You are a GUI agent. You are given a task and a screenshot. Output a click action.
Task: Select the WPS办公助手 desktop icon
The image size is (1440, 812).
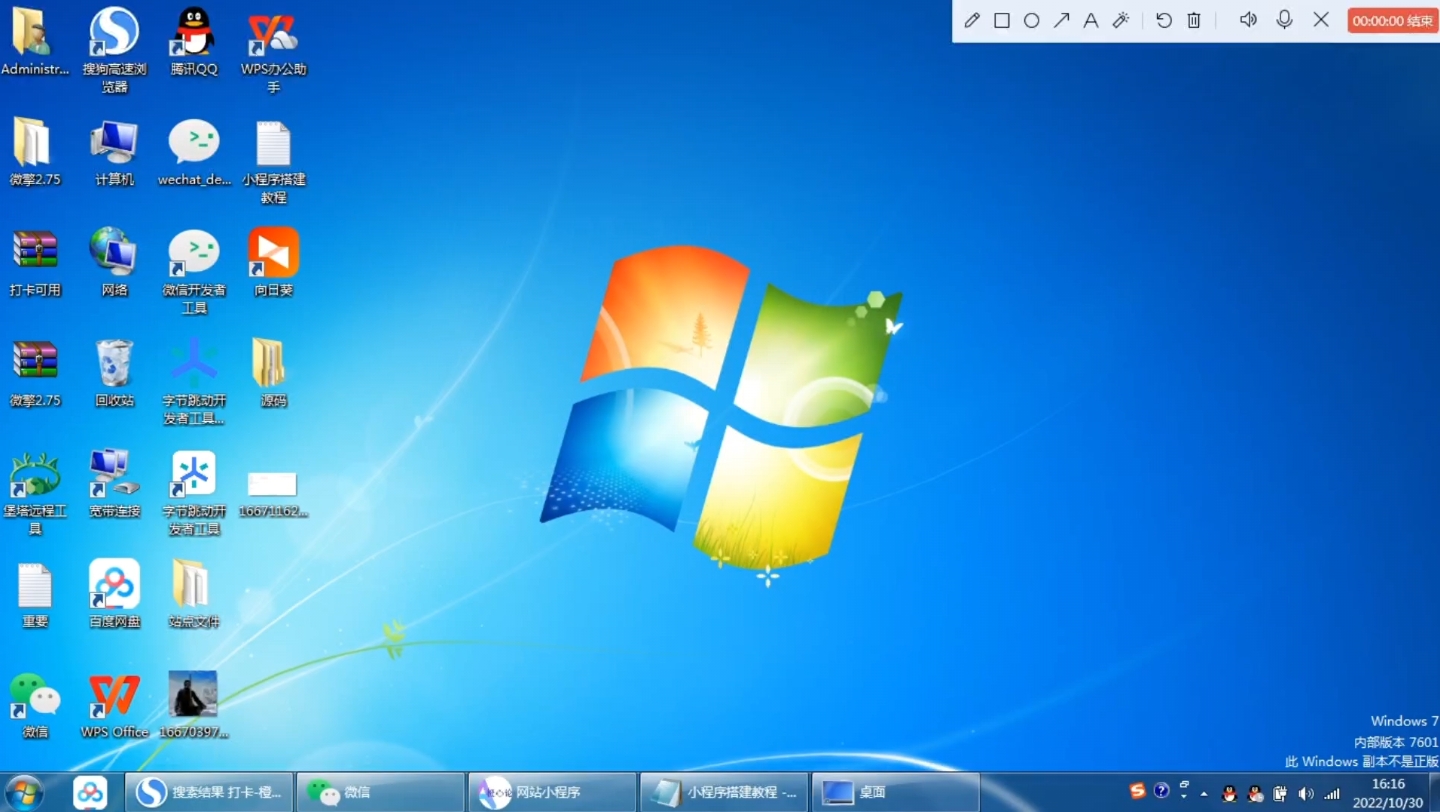coord(273,51)
